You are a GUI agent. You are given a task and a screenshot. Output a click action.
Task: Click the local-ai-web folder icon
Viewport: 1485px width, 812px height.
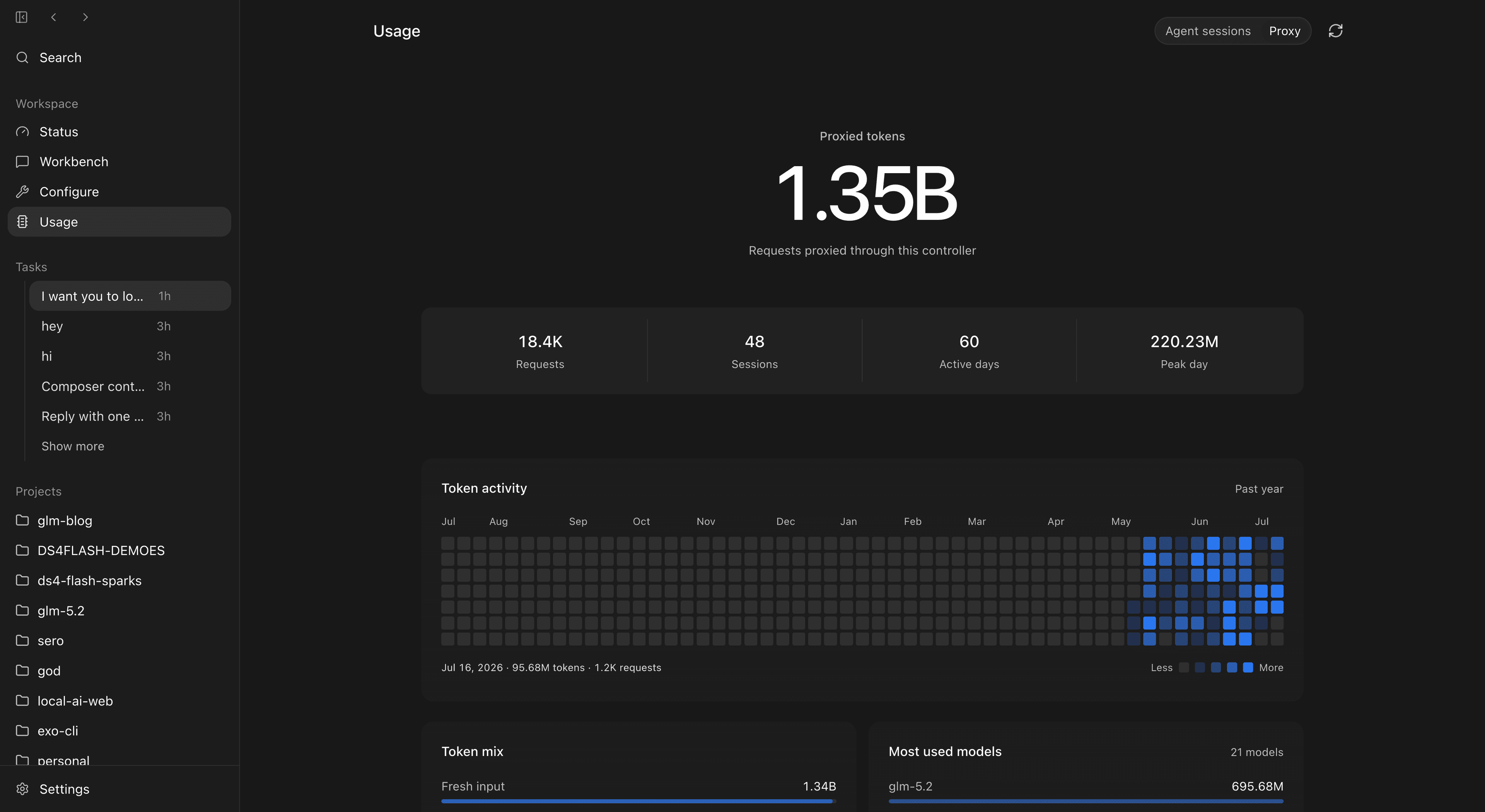point(22,701)
